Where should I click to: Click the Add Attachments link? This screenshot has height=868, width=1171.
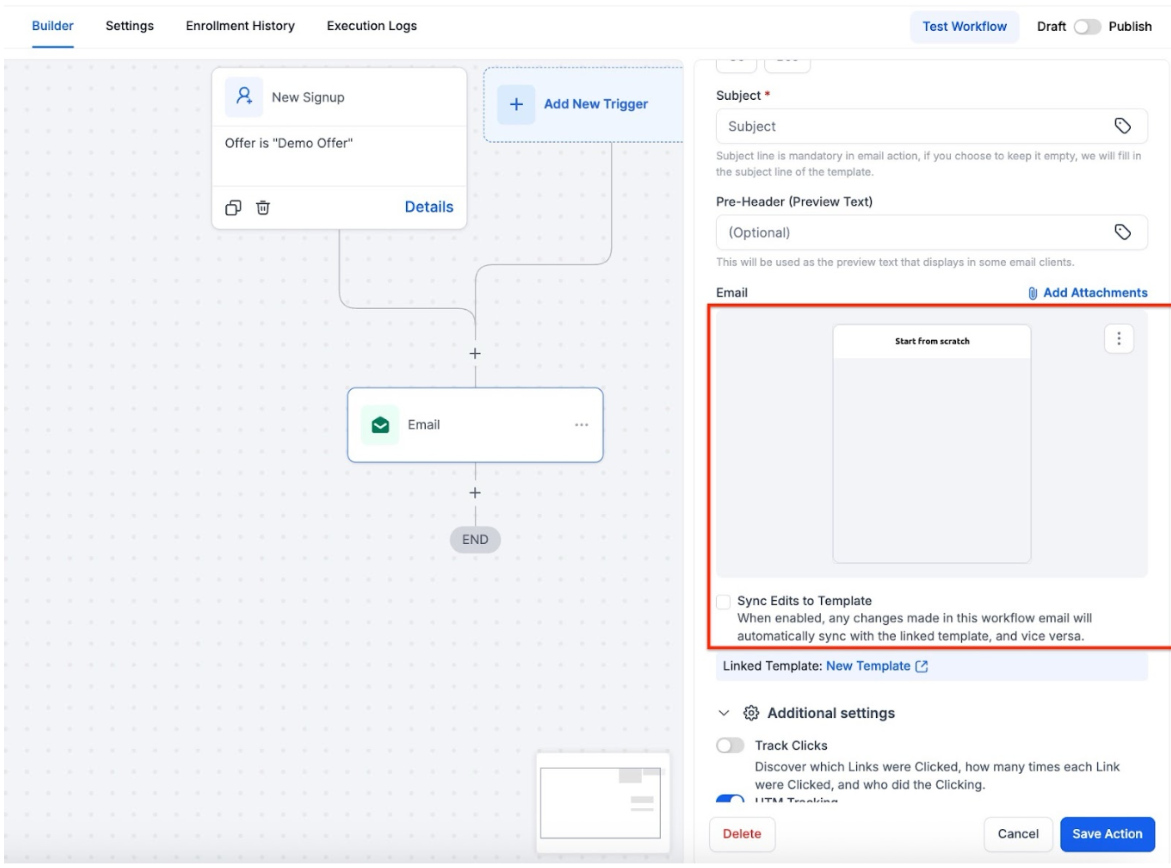tap(1087, 293)
